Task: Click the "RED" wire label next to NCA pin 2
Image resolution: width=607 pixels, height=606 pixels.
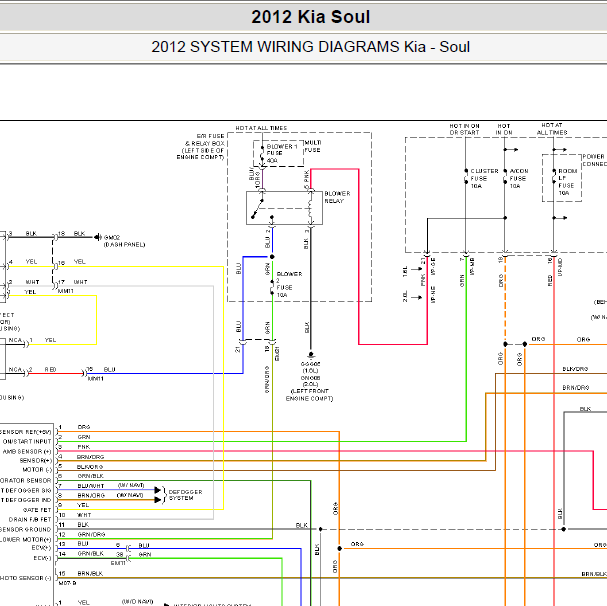Action: (x=50, y=369)
